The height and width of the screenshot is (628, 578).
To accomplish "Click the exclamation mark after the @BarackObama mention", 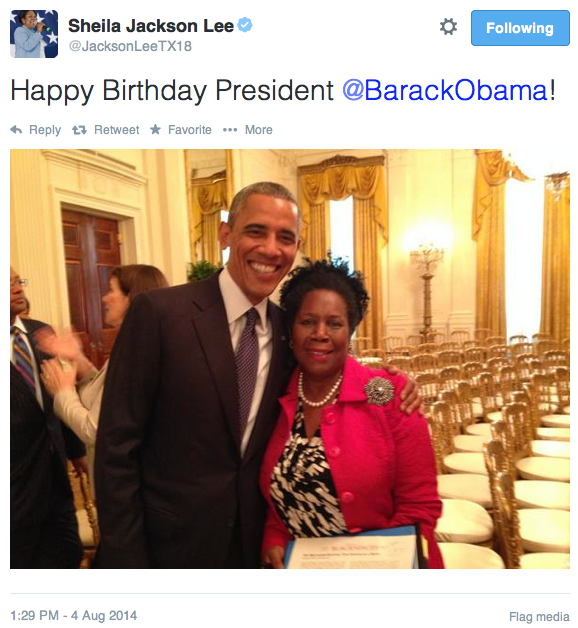I will [x=552, y=90].
